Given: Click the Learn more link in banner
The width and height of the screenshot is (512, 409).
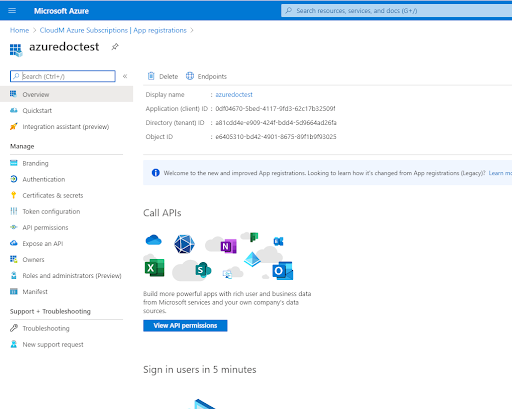Looking at the screenshot, I should [500, 173].
